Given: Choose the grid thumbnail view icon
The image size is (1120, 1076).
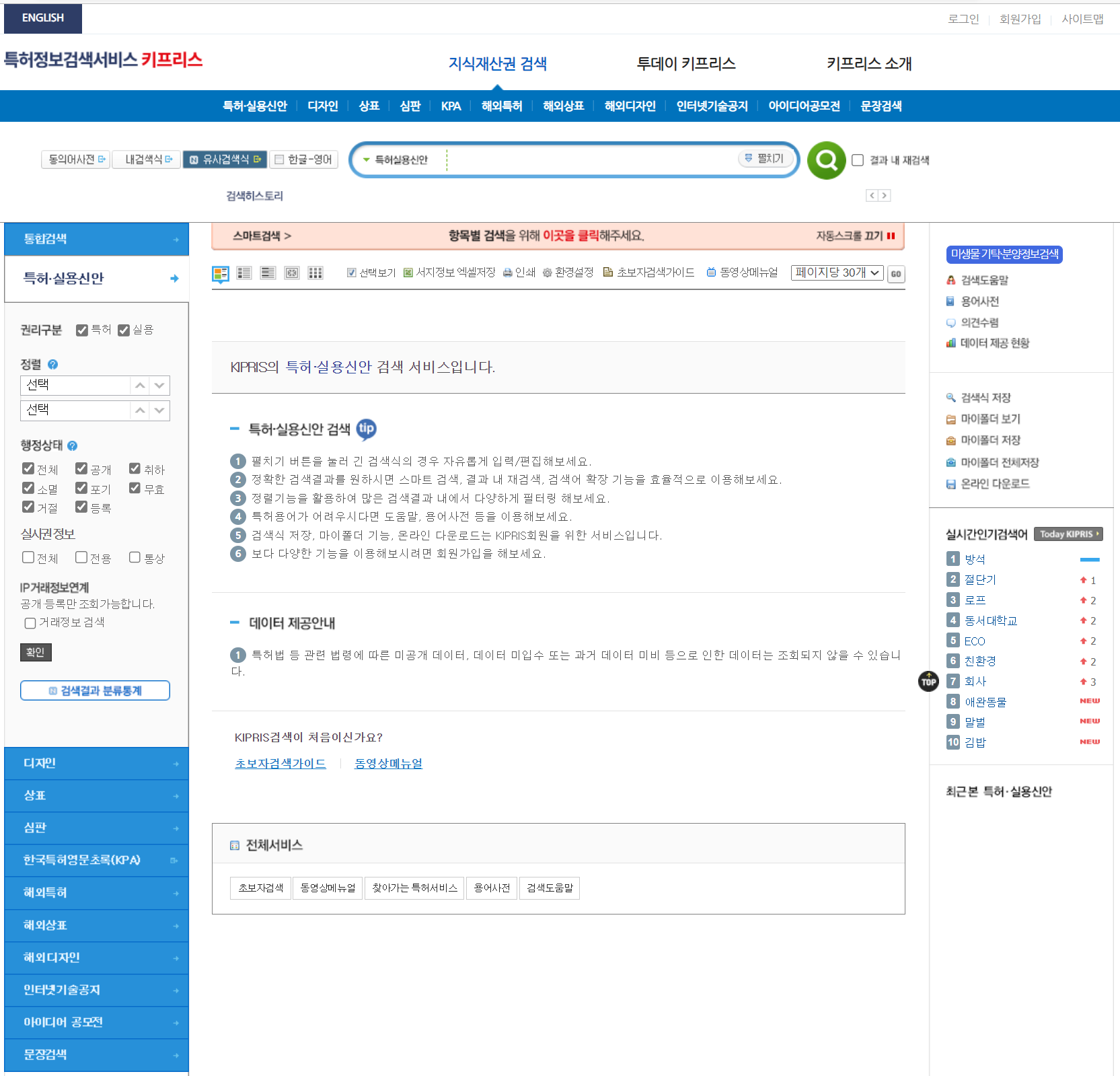Looking at the screenshot, I should click(x=315, y=273).
